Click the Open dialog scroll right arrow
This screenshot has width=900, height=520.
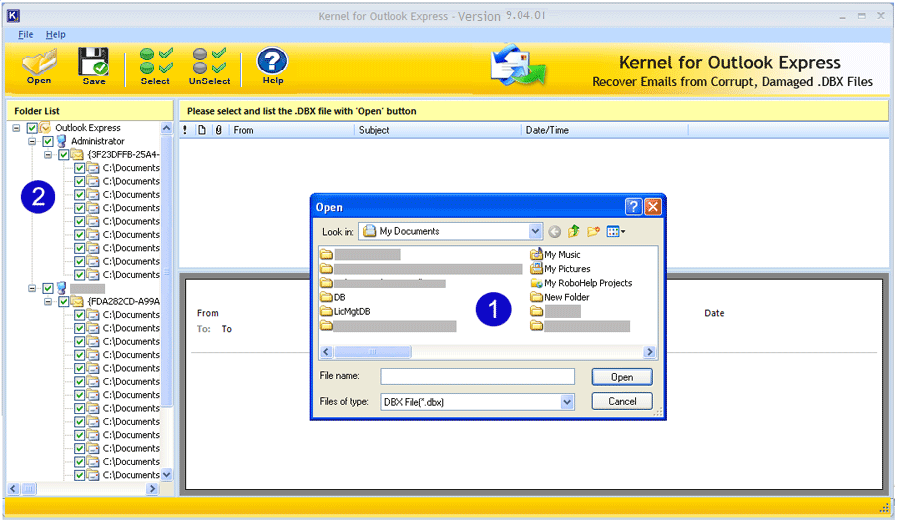(650, 351)
